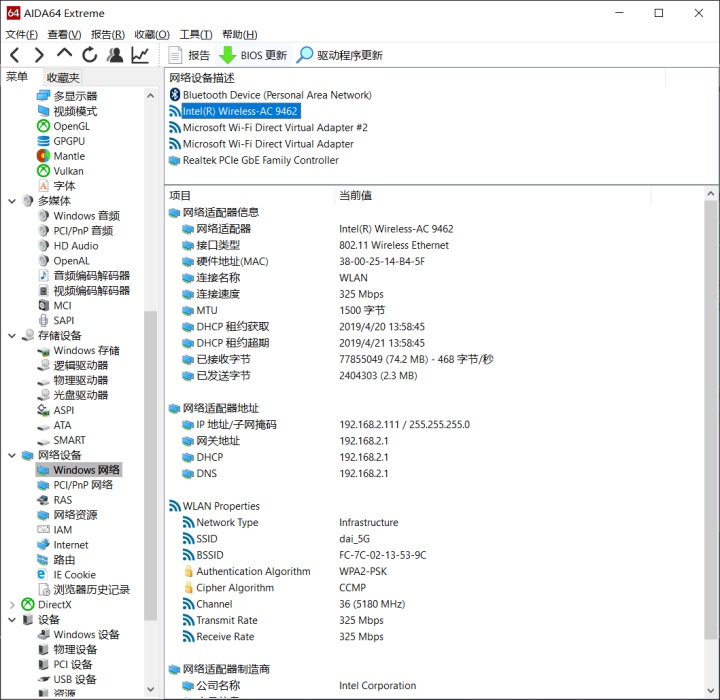This screenshot has width=720, height=700.
Task: Select Microsoft Wi-Fi Direct Virtual Adapter #2
Action: coord(268,128)
